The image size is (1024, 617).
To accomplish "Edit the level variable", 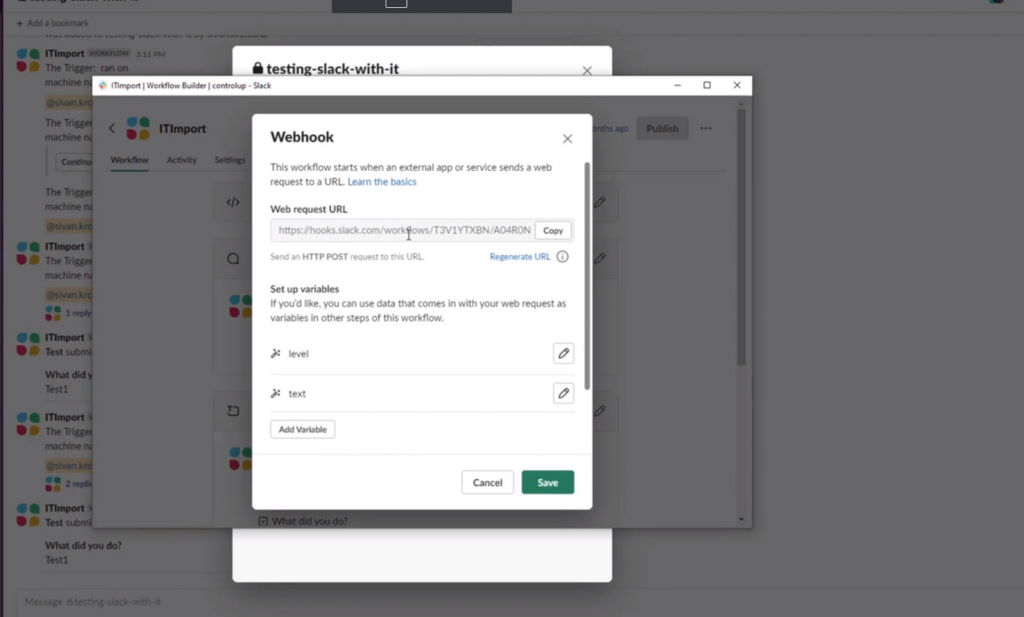I will [x=563, y=353].
